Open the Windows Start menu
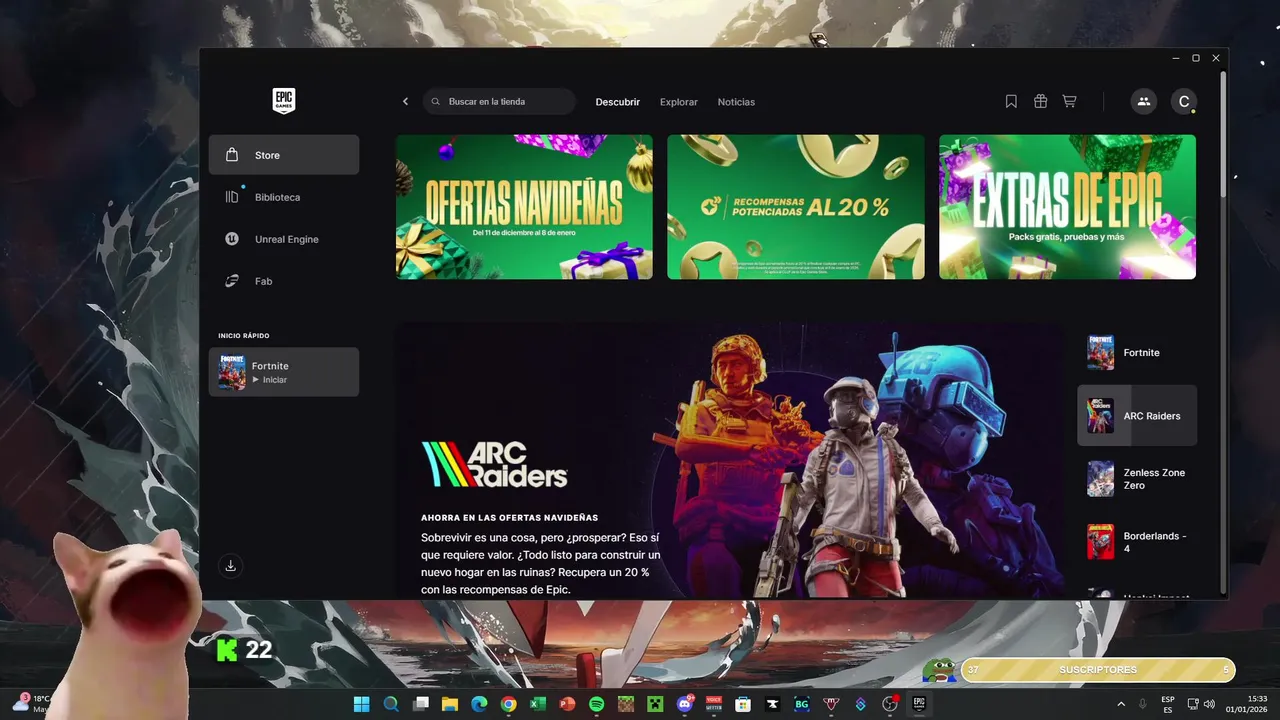Image resolution: width=1280 pixels, height=720 pixels. click(361, 704)
